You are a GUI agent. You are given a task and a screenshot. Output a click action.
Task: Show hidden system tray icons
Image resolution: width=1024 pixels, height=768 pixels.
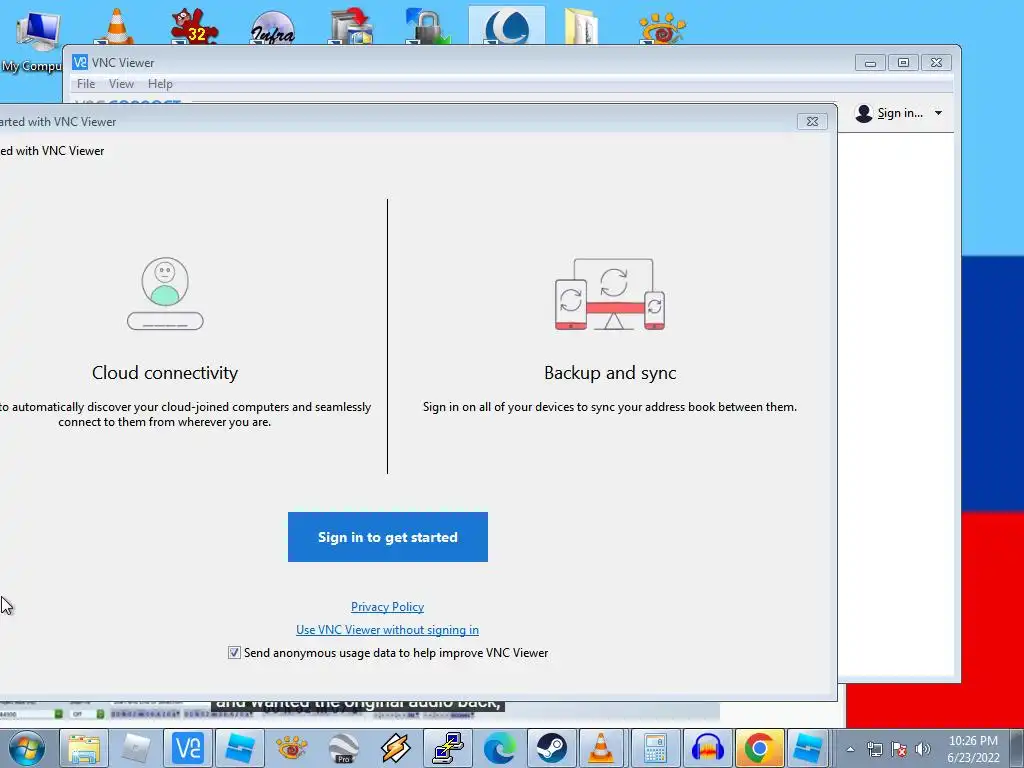click(x=850, y=749)
